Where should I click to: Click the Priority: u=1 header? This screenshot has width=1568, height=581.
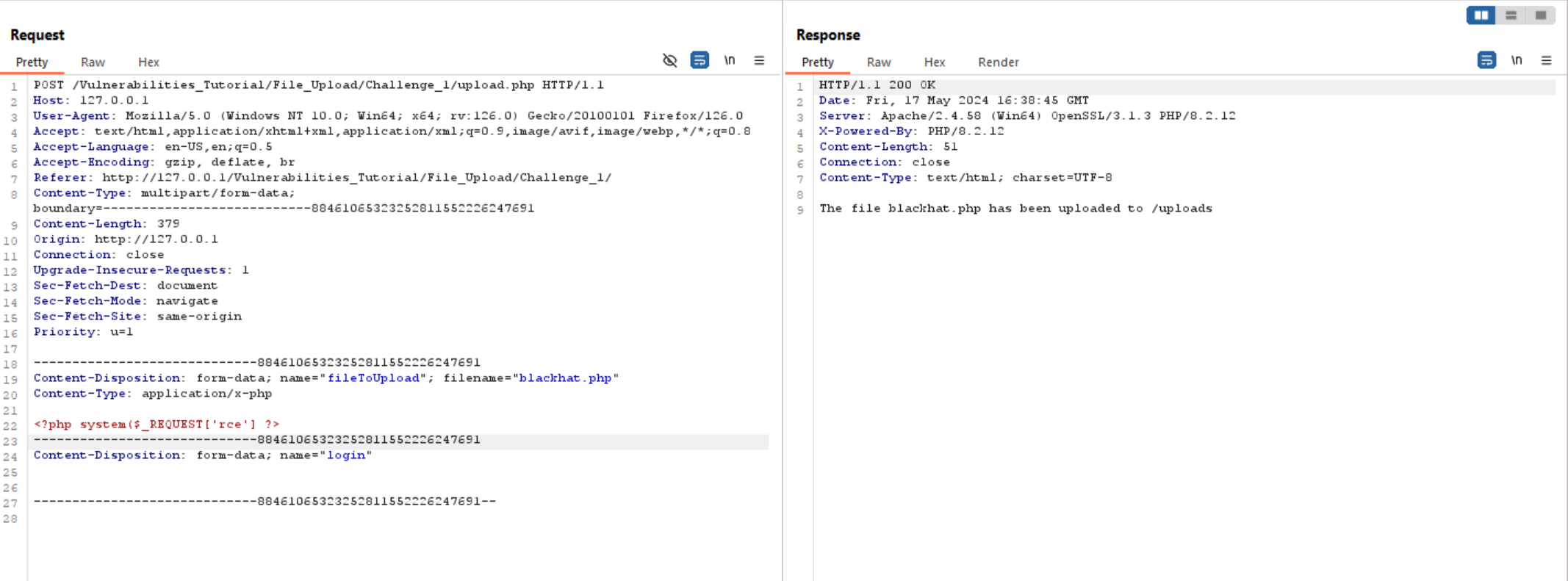(x=83, y=332)
